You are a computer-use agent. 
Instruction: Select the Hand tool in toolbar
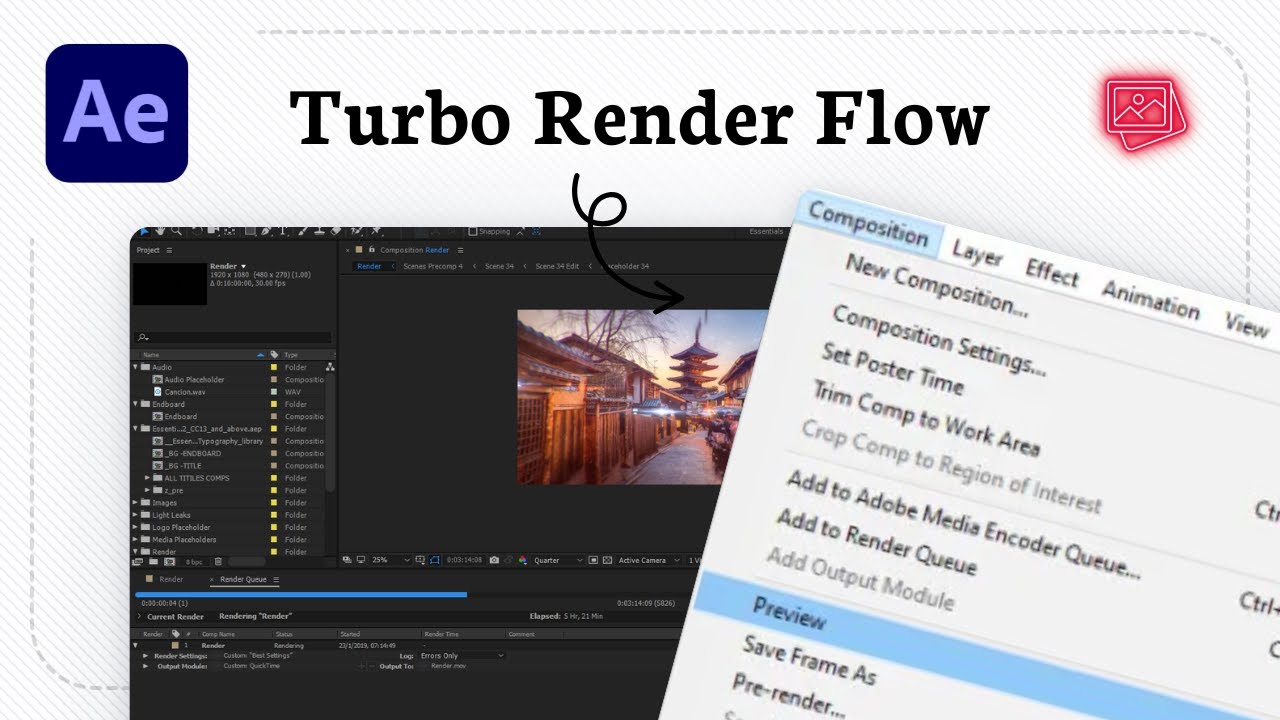point(160,231)
